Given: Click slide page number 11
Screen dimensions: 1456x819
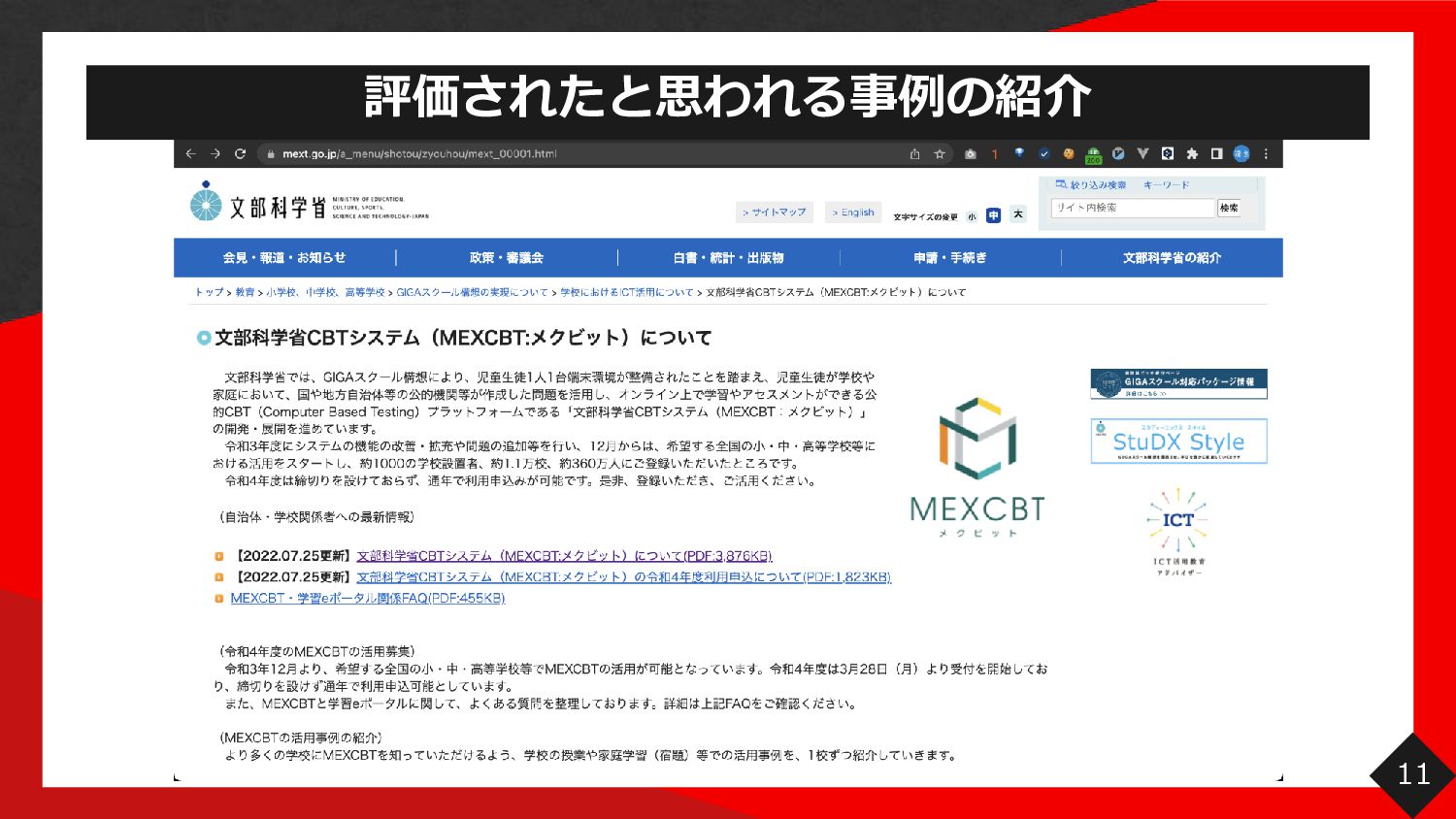Looking at the screenshot, I should click(1413, 774).
